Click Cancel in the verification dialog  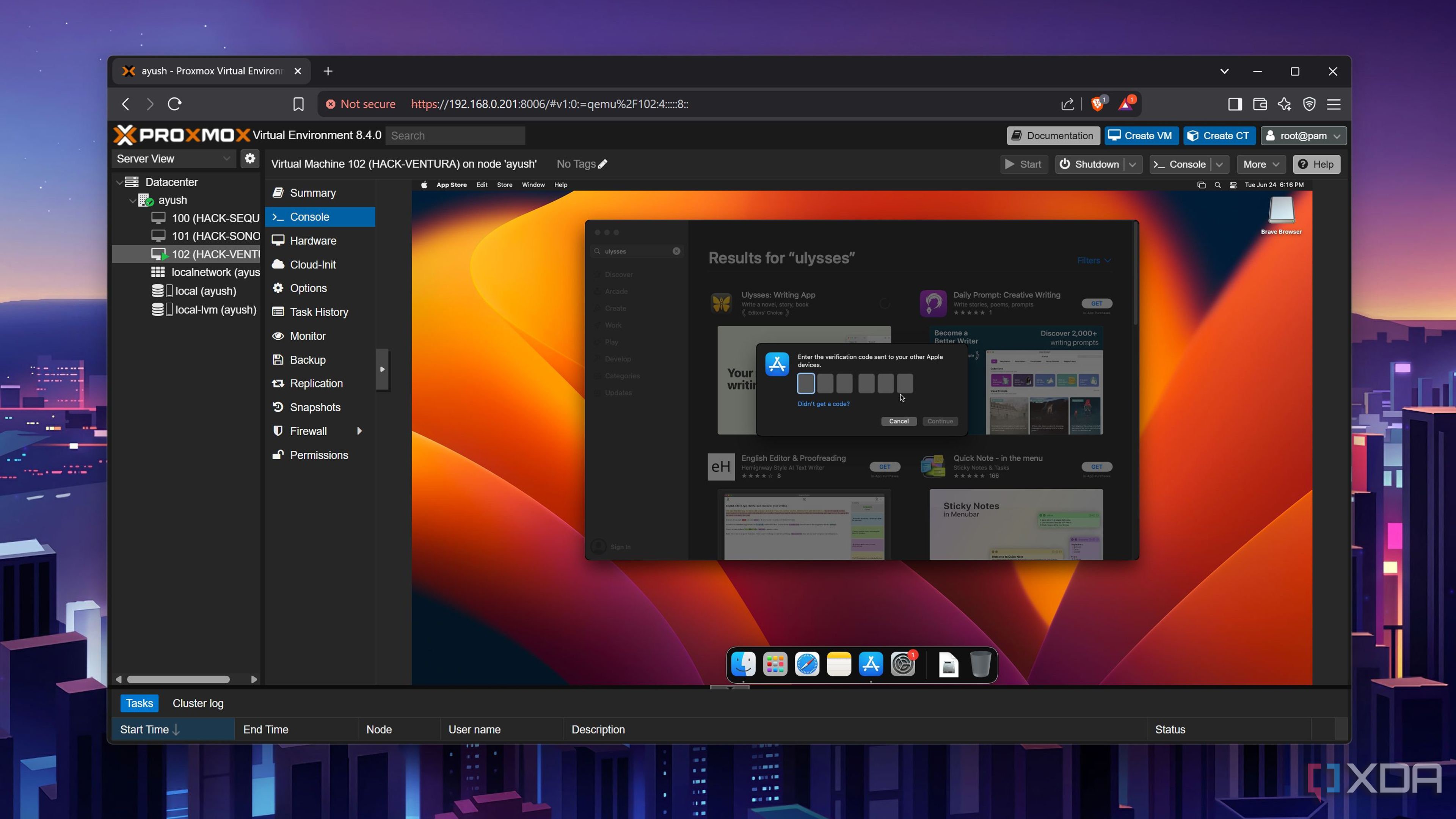pyautogui.click(x=898, y=421)
